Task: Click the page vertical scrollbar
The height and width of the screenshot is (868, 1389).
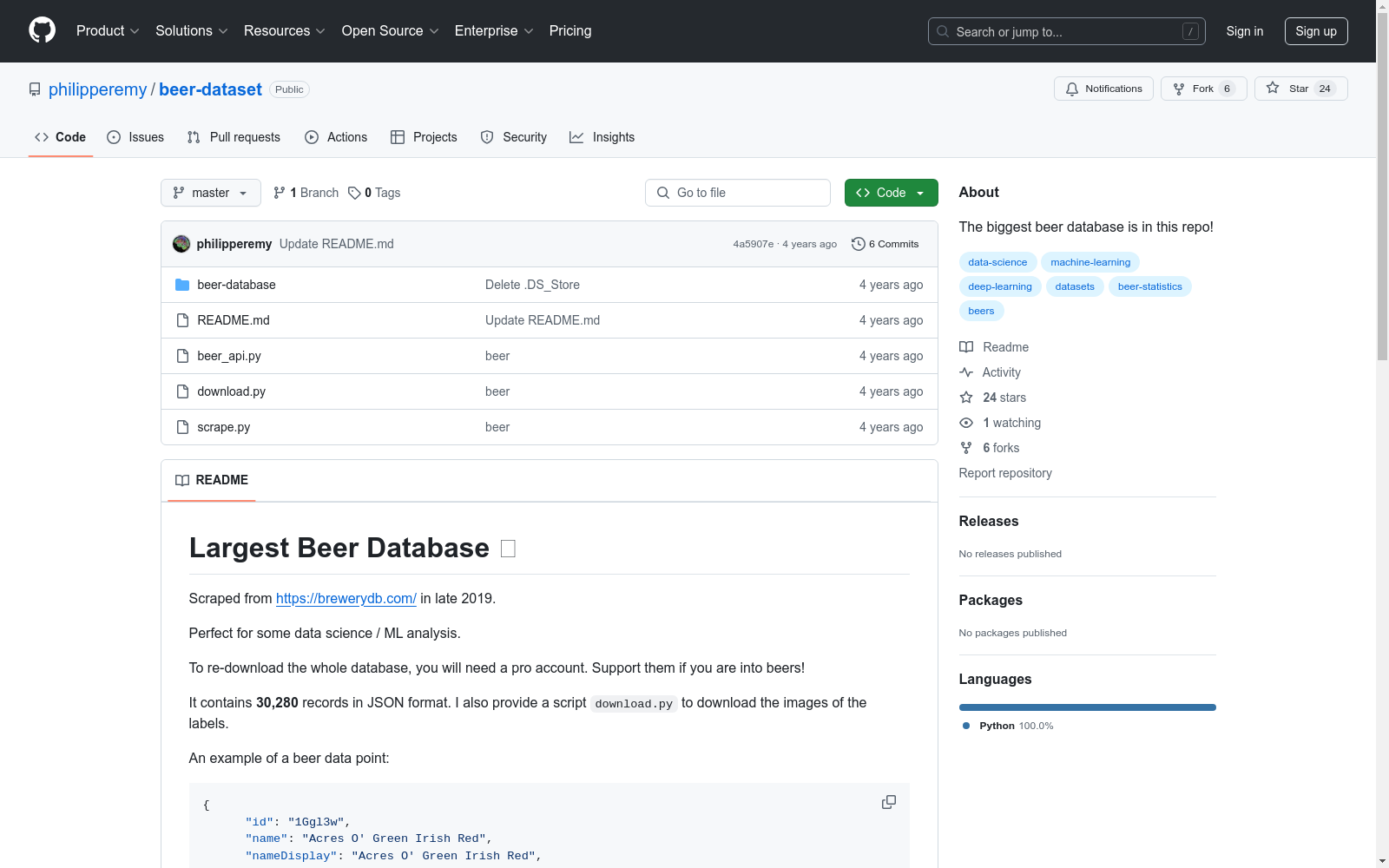Action: (1382, 187)
